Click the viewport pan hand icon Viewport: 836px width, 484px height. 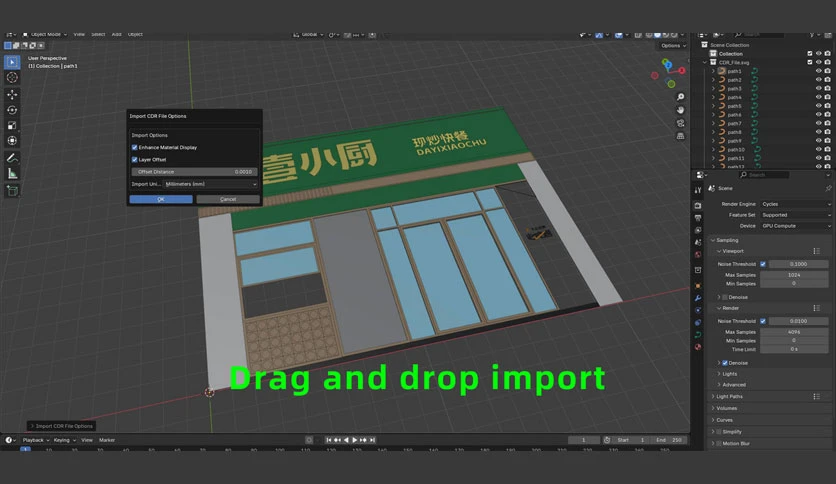coord(680,110)
